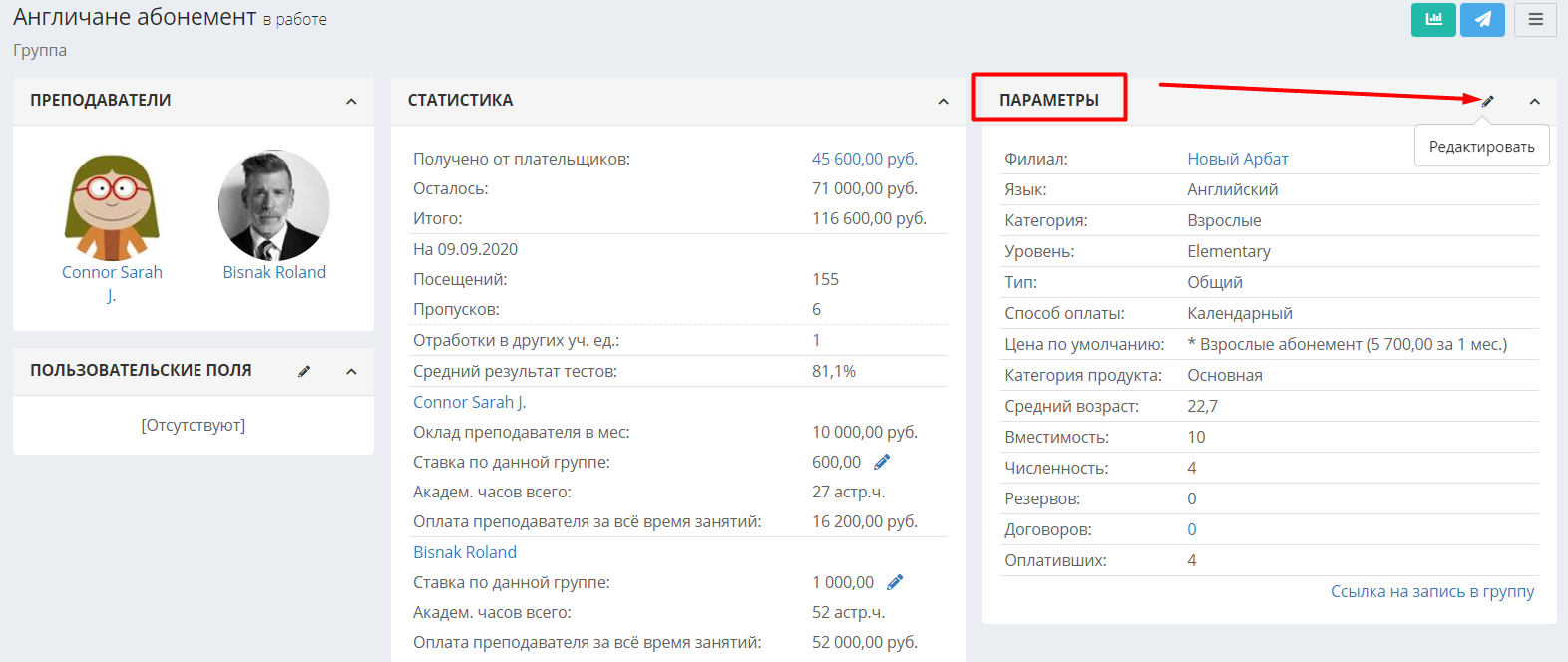Open the statistics chart button

pos(1433,19)
